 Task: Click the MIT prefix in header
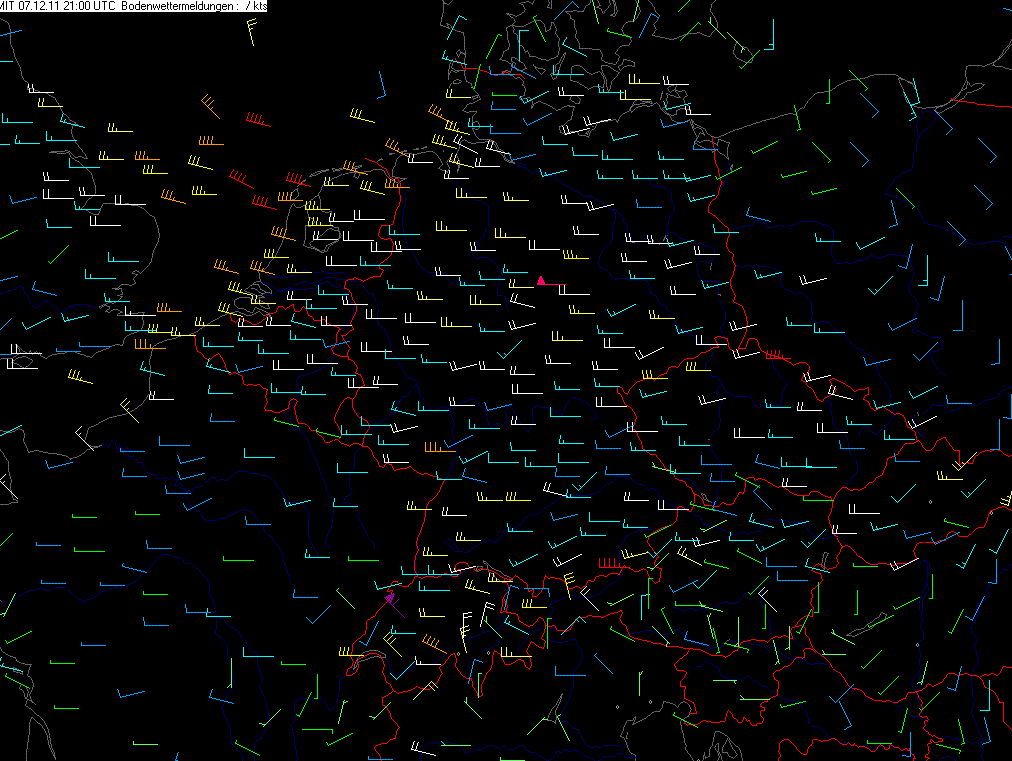click(8, 6)
